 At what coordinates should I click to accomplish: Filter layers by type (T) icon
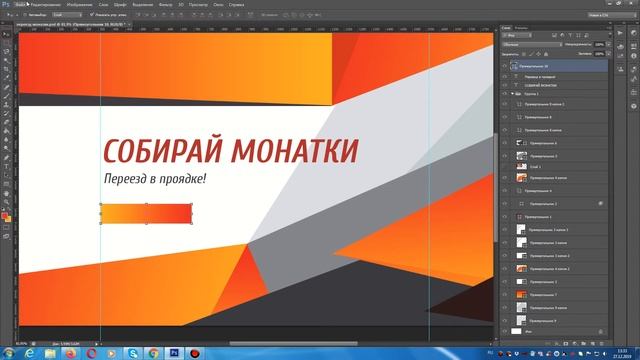570,36
